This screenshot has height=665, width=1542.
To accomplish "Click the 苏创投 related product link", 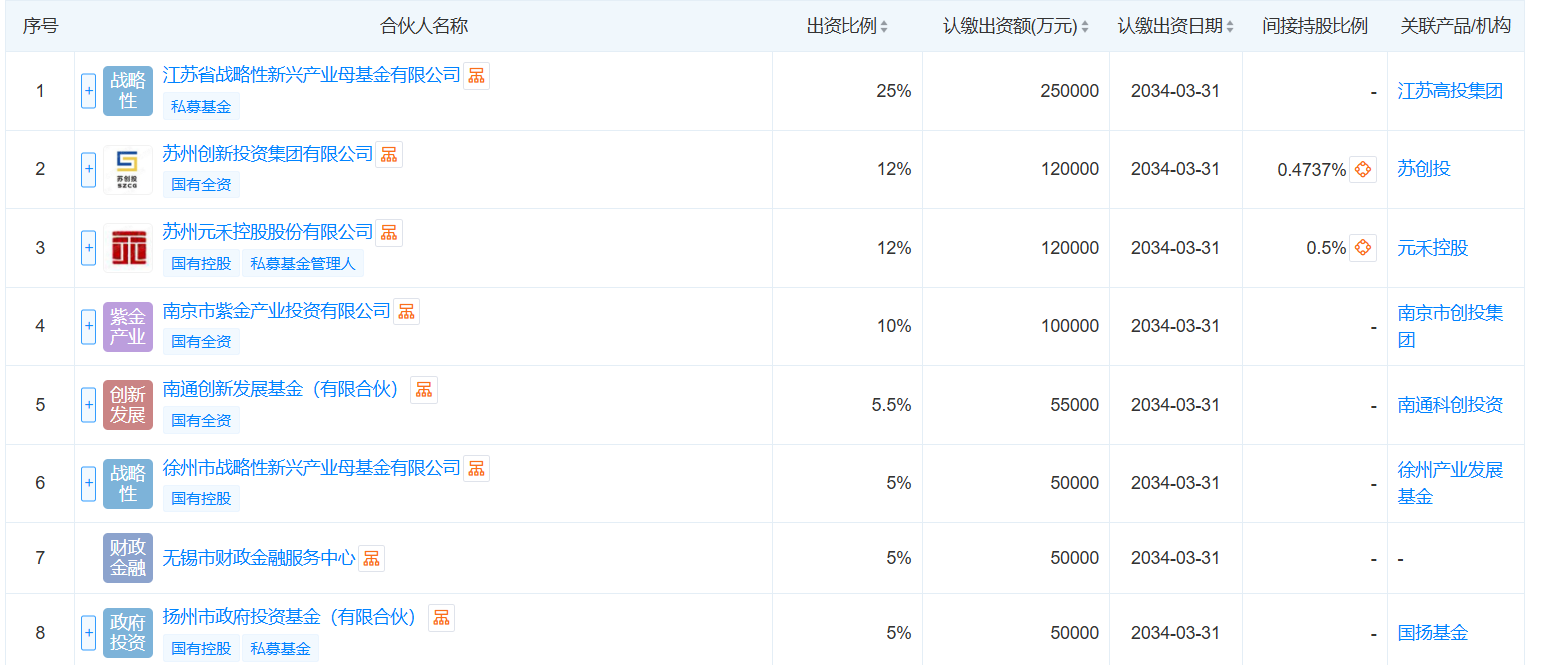I will (1423, 169).
